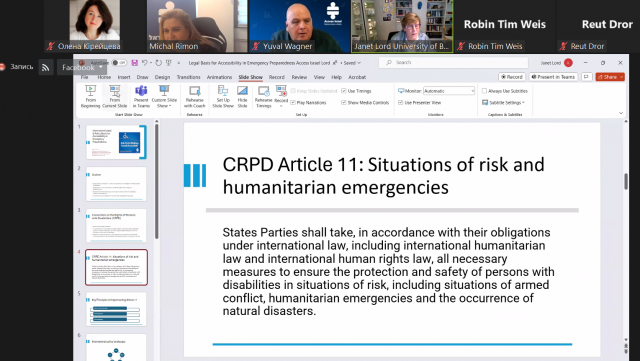The height and width of the screenshot is (361, 640).
Task: Click muted mic icon for Олена Кірейцева
Action: coord(51,46)
